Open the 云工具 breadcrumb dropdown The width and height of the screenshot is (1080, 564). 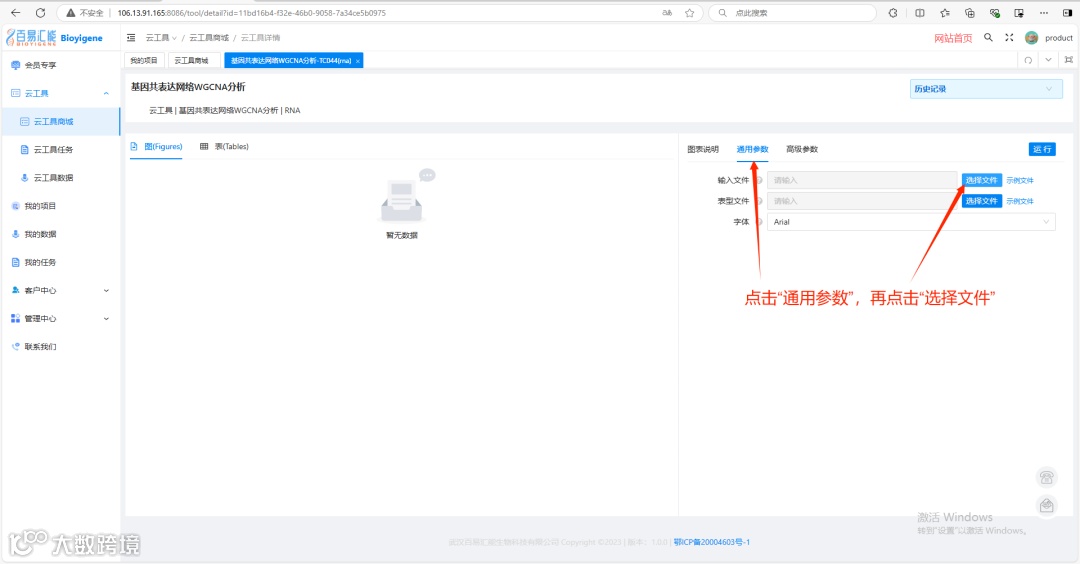(x=161, y=38)
